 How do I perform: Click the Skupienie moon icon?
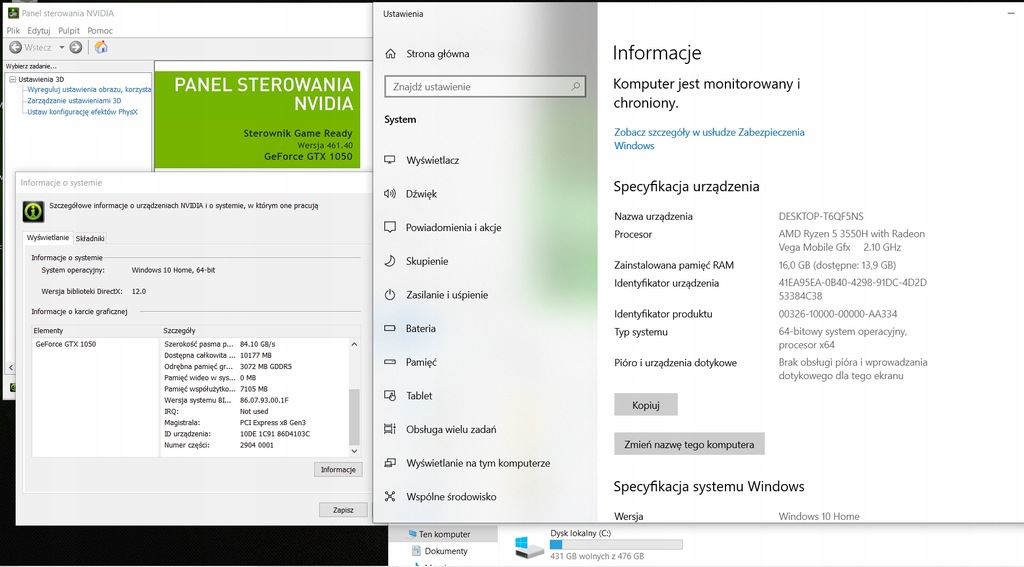point(390,261)
